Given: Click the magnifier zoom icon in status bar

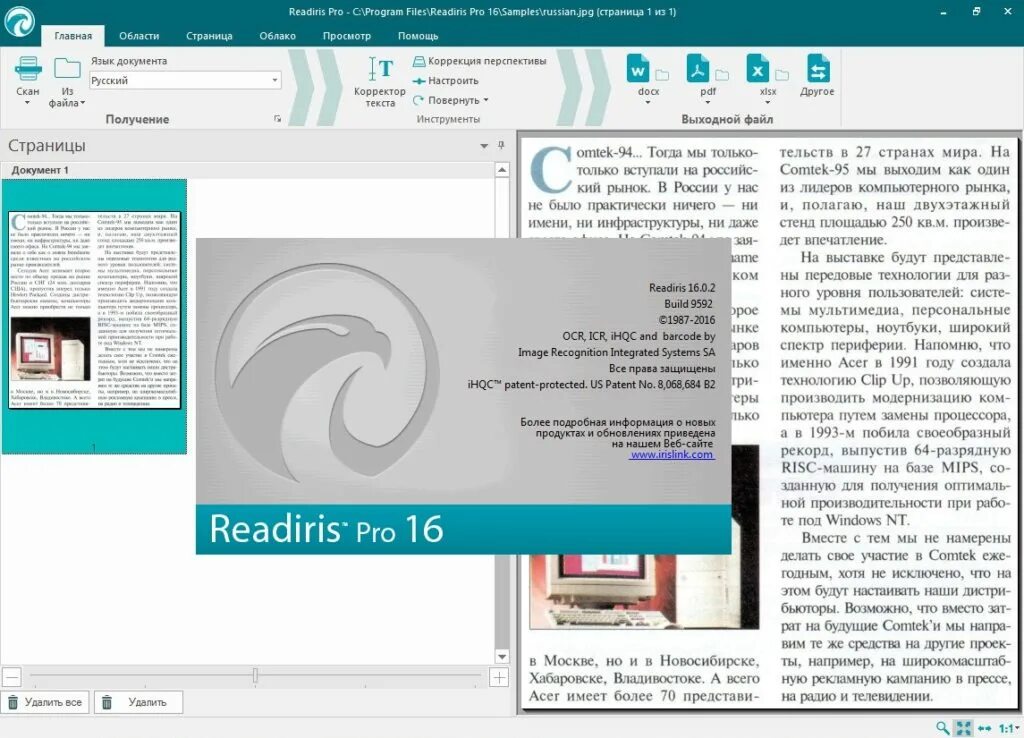Looking at the screenshot, I should (x=942, y=728).
